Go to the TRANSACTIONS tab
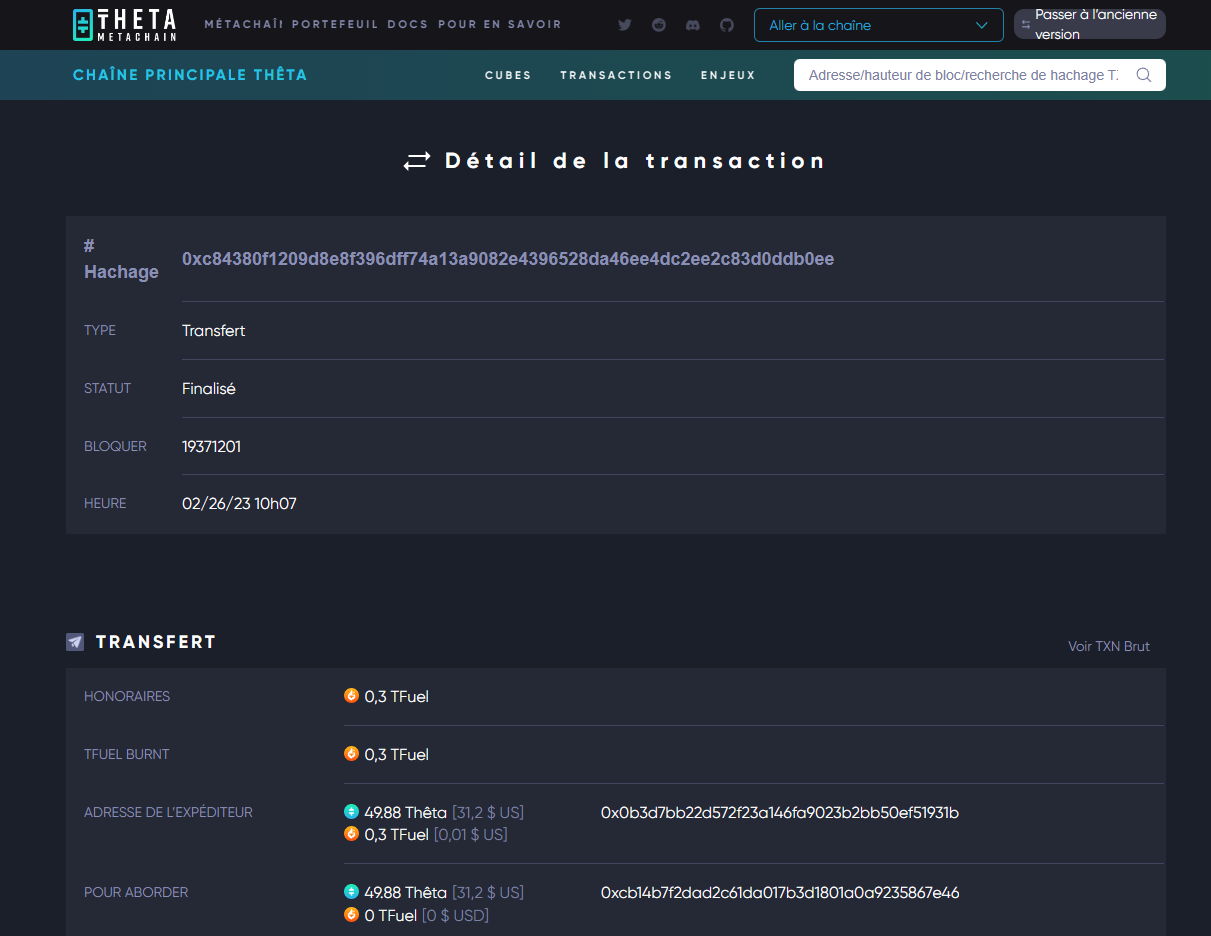 616,75
